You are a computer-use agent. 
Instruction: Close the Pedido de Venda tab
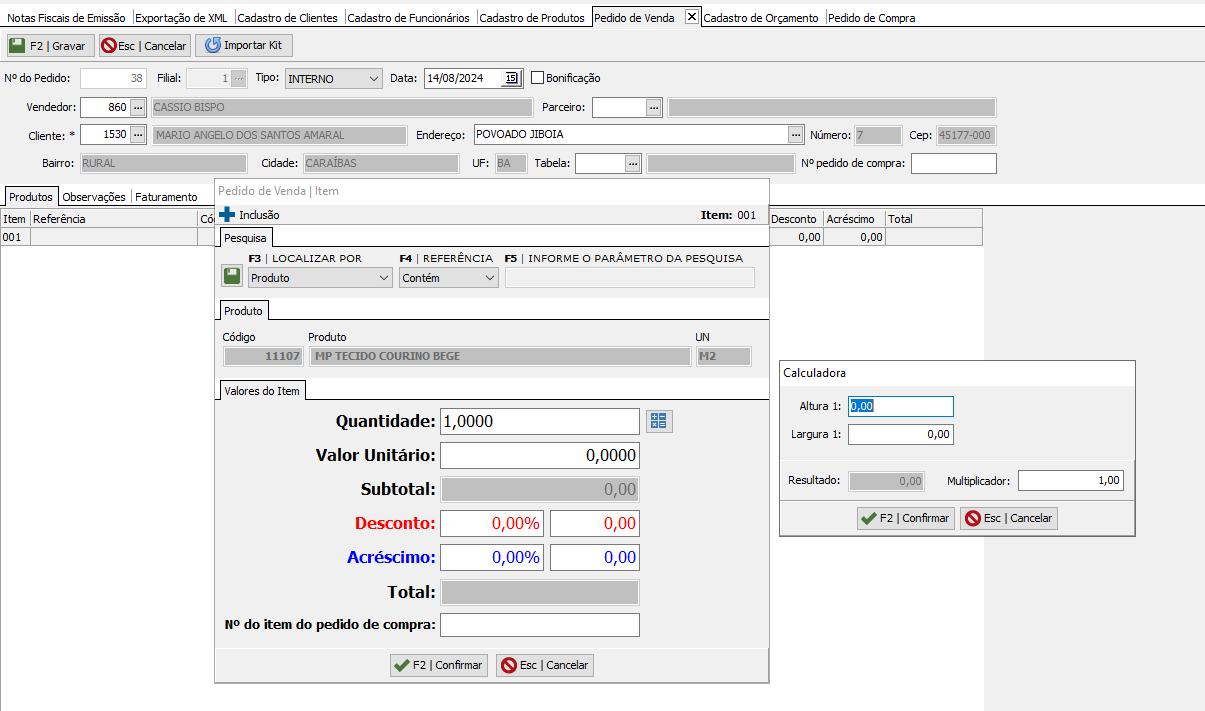691,17
